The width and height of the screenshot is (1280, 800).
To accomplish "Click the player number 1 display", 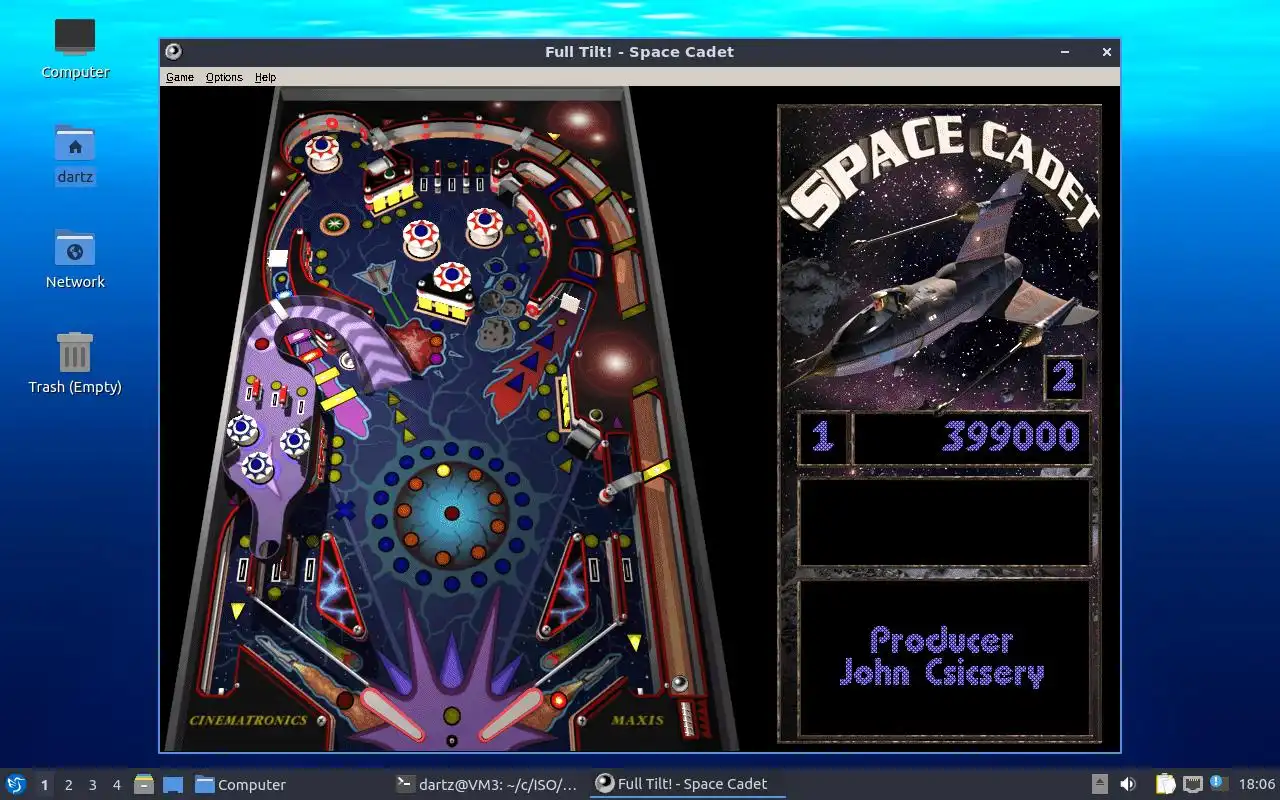I will (822, 437).
